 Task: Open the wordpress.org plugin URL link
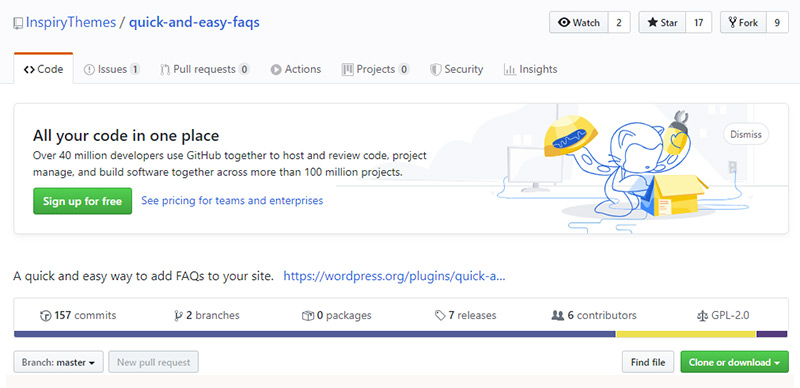tap(394, 276)
